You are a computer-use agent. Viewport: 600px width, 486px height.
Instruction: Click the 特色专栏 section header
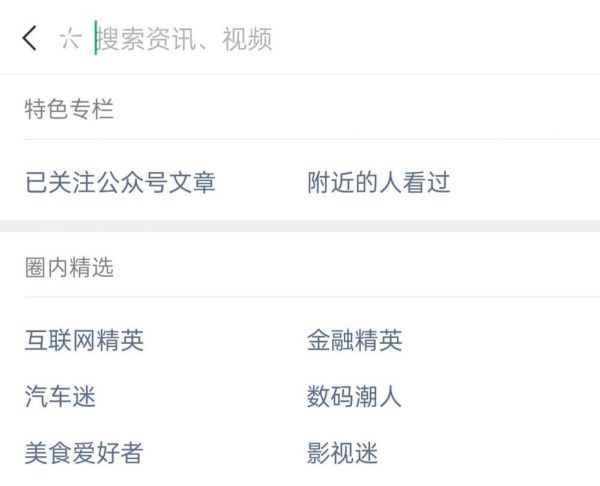click(x=69, y=109)
